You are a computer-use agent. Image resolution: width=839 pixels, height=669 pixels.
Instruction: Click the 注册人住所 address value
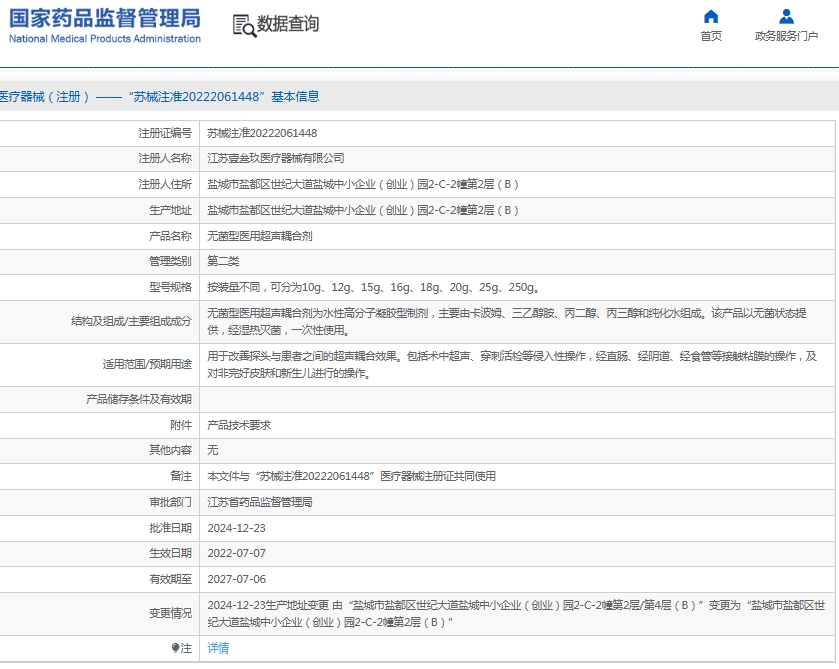coord(363,185)
